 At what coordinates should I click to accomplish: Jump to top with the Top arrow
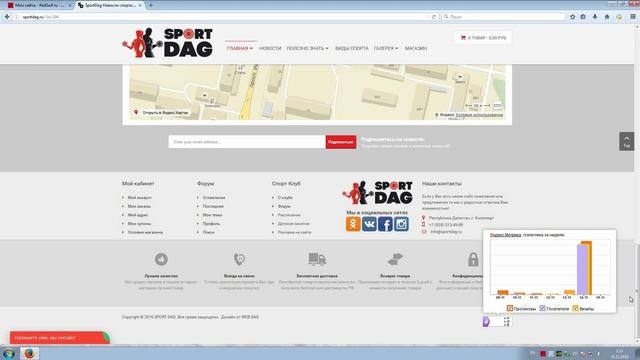[x=627, y=141]
